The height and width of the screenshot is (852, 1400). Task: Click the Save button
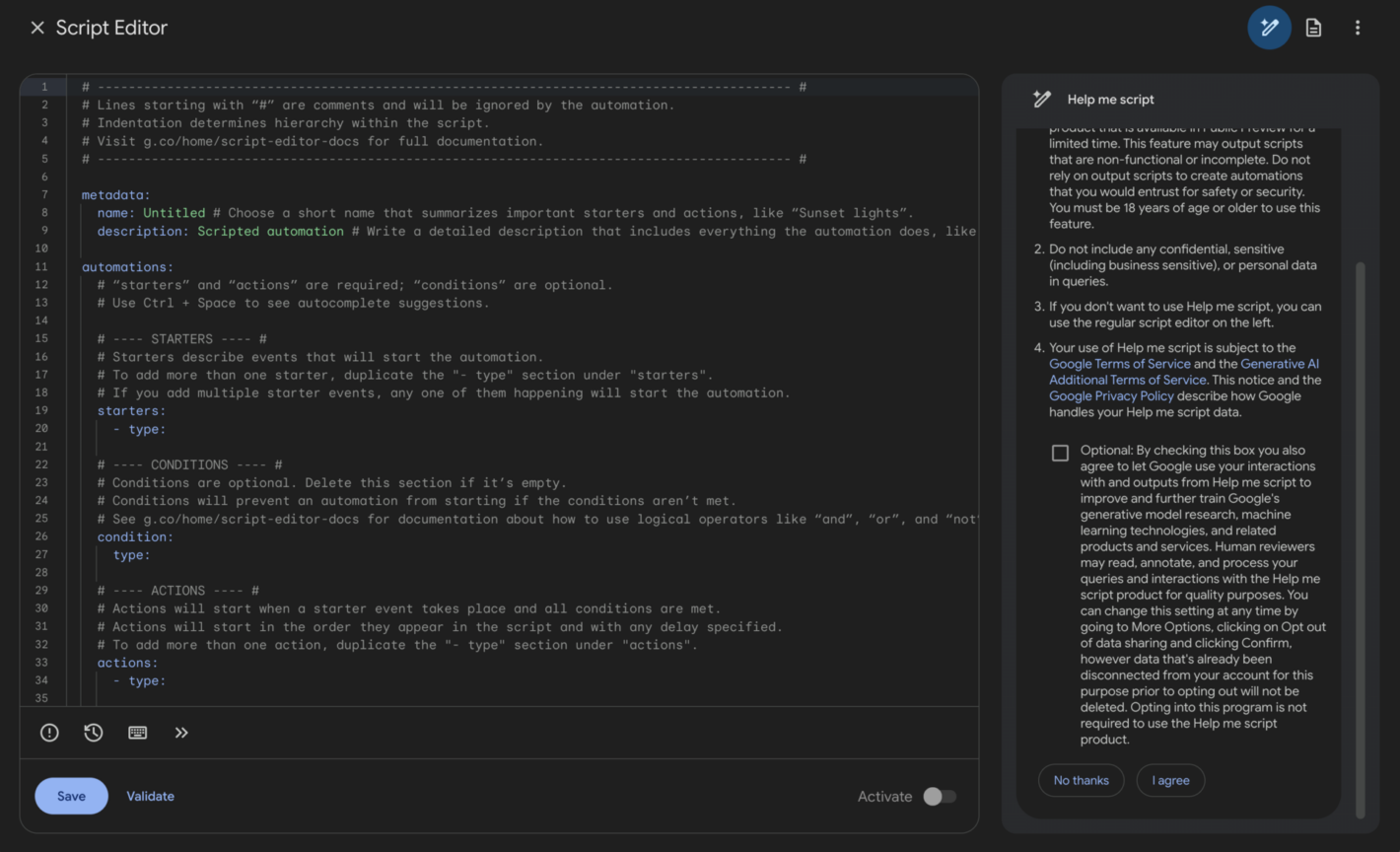point(70,796)
